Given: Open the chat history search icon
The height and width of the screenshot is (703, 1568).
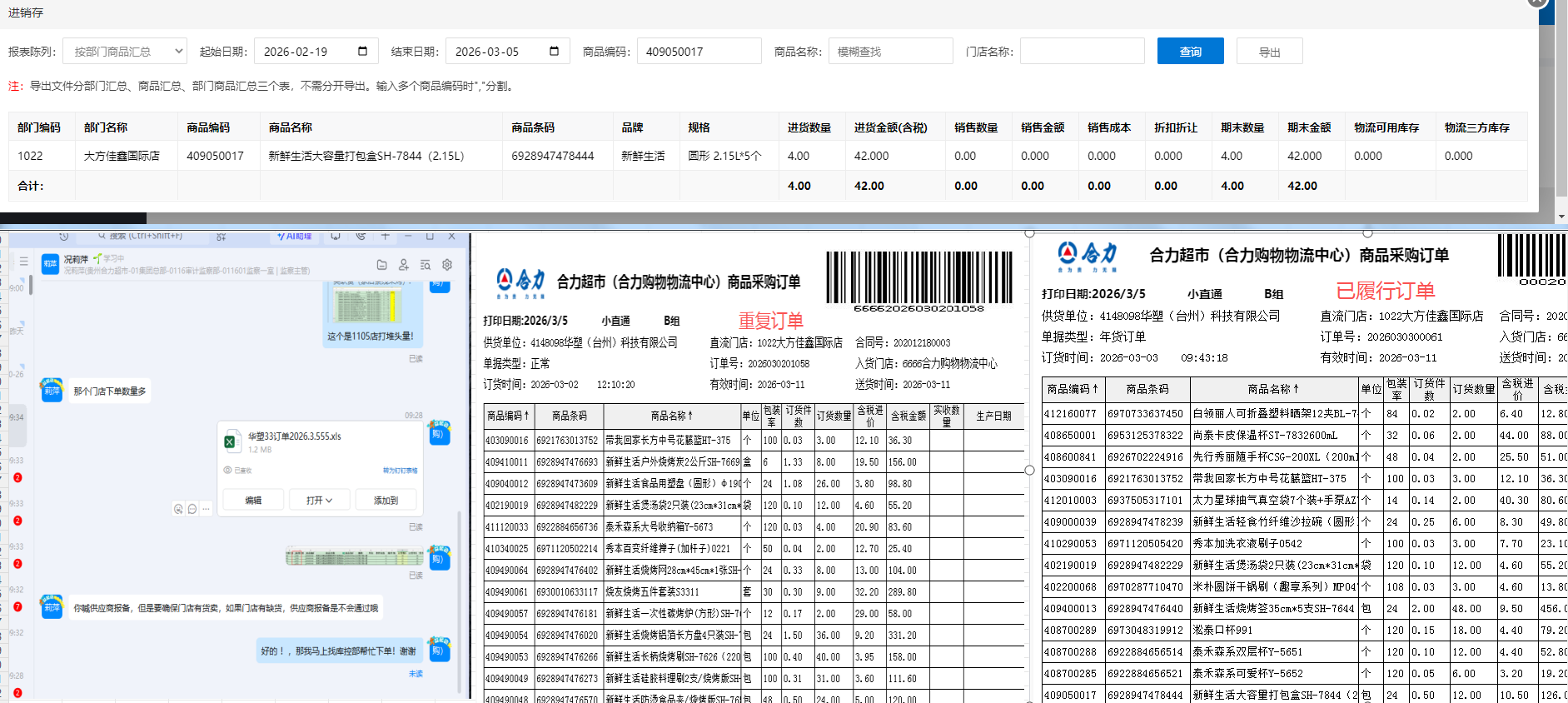Looking at the screenshot, I should [x=426, y=265].
